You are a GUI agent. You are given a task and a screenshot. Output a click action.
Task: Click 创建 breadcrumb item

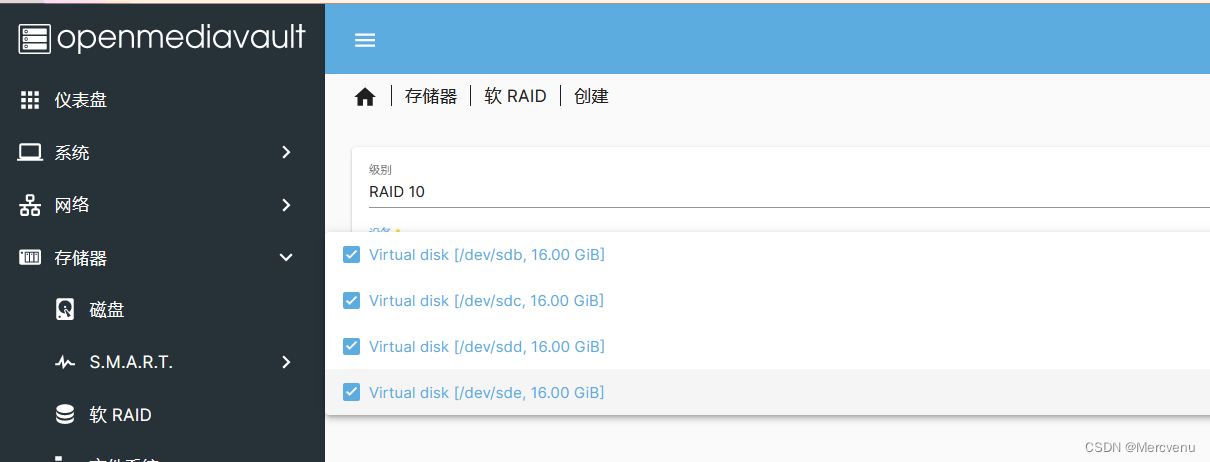click(x=591, y=97)
